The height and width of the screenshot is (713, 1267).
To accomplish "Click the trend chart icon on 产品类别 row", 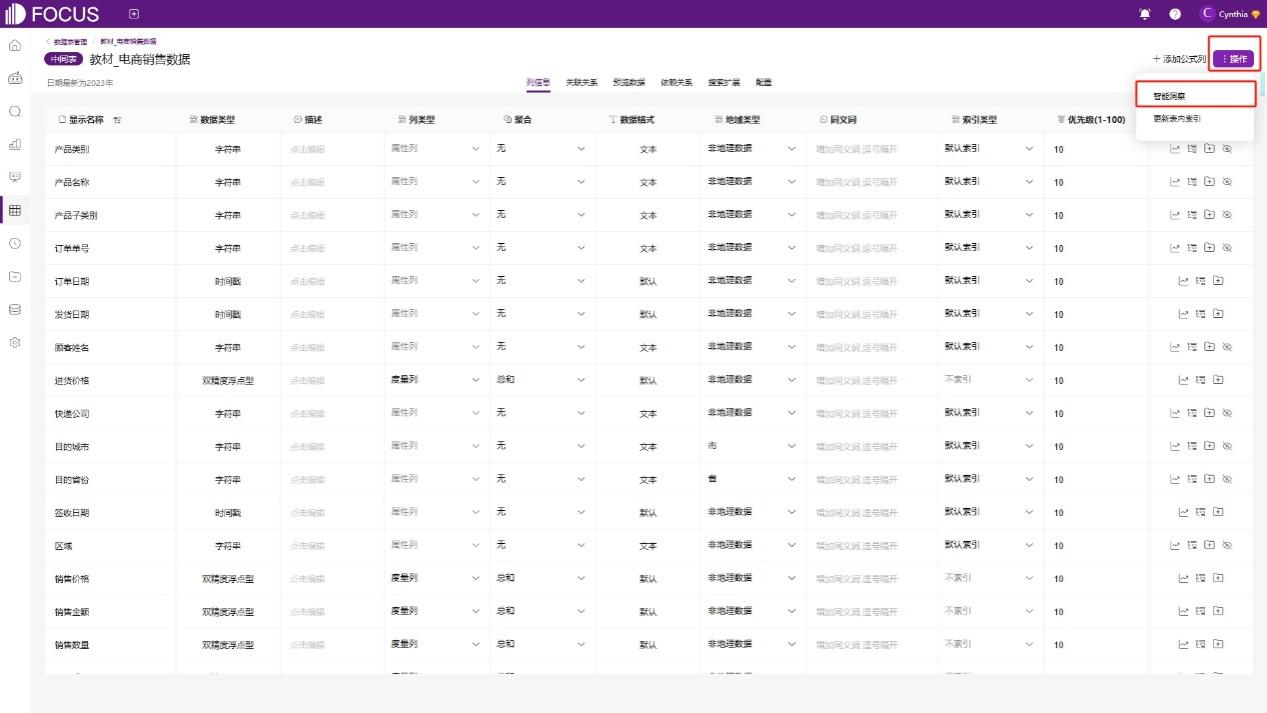I will pyautogui.click(x=1173, y=148).
